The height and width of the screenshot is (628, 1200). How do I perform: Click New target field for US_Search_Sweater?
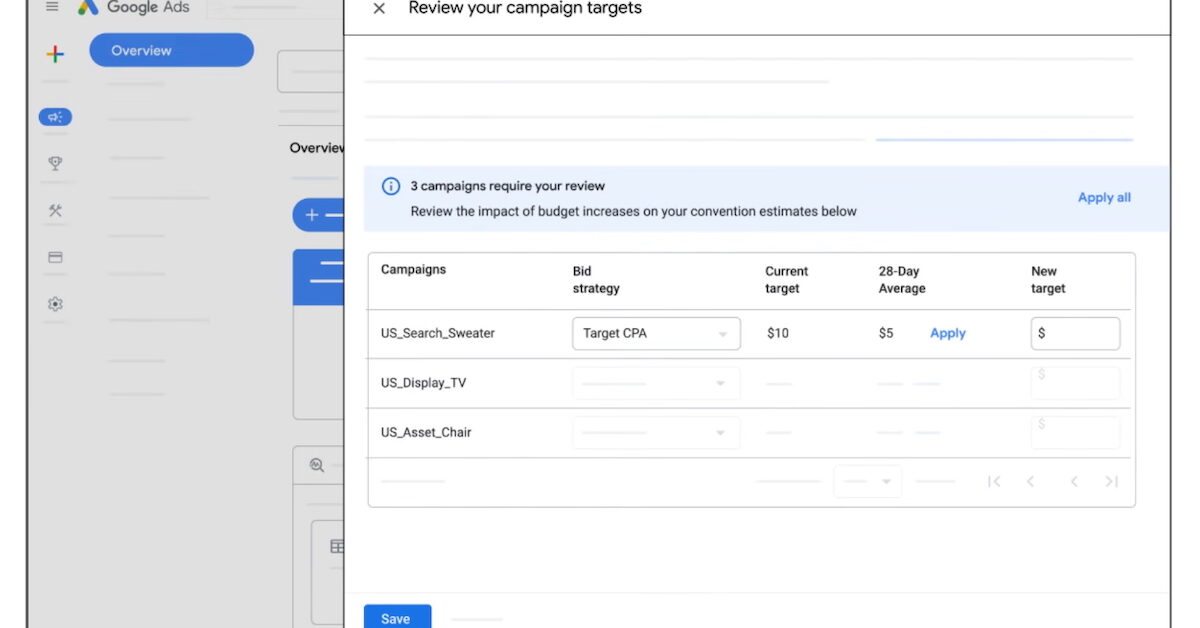pos(1075,334)
